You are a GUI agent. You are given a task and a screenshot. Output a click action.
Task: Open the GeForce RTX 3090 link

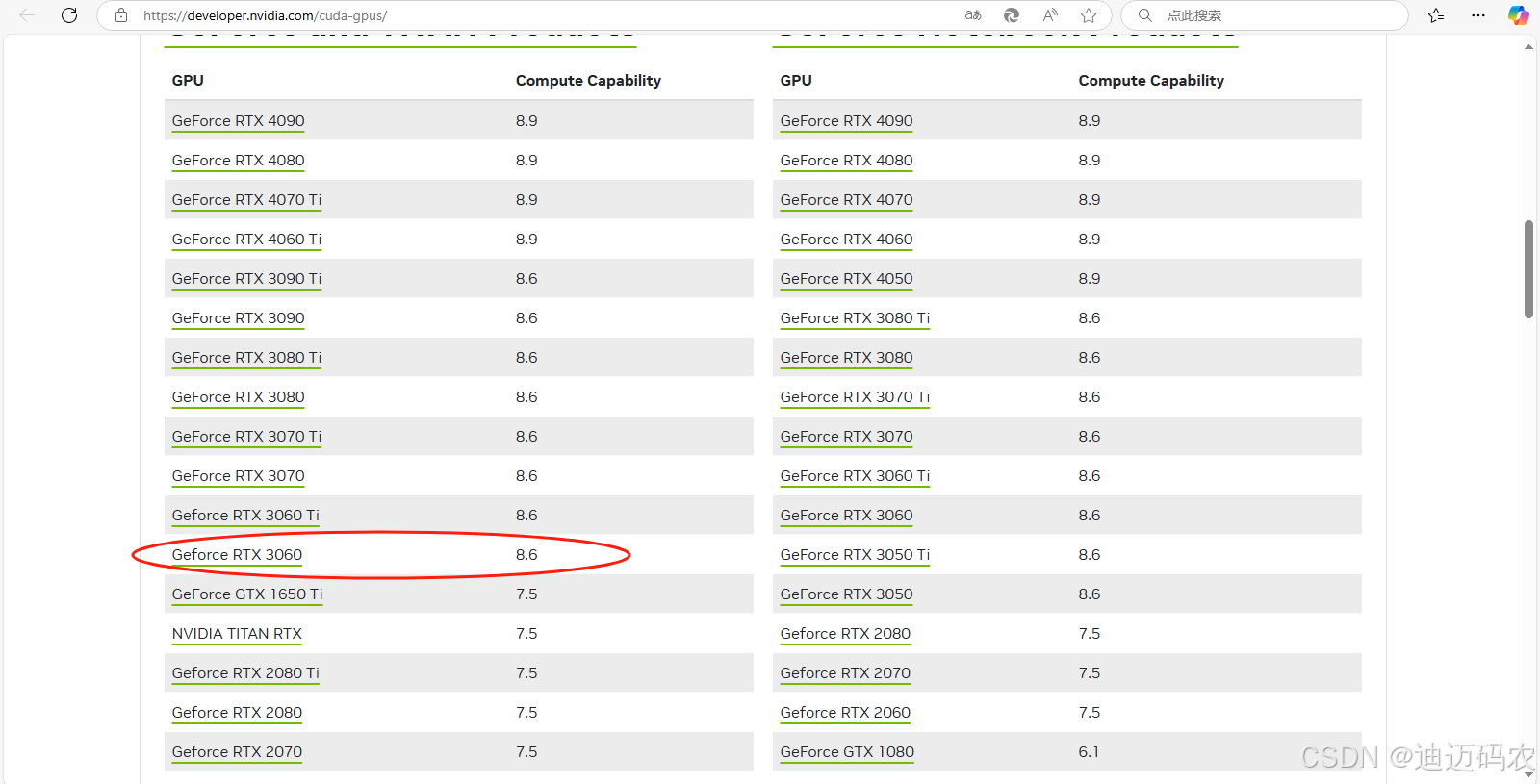pos(238,318)
